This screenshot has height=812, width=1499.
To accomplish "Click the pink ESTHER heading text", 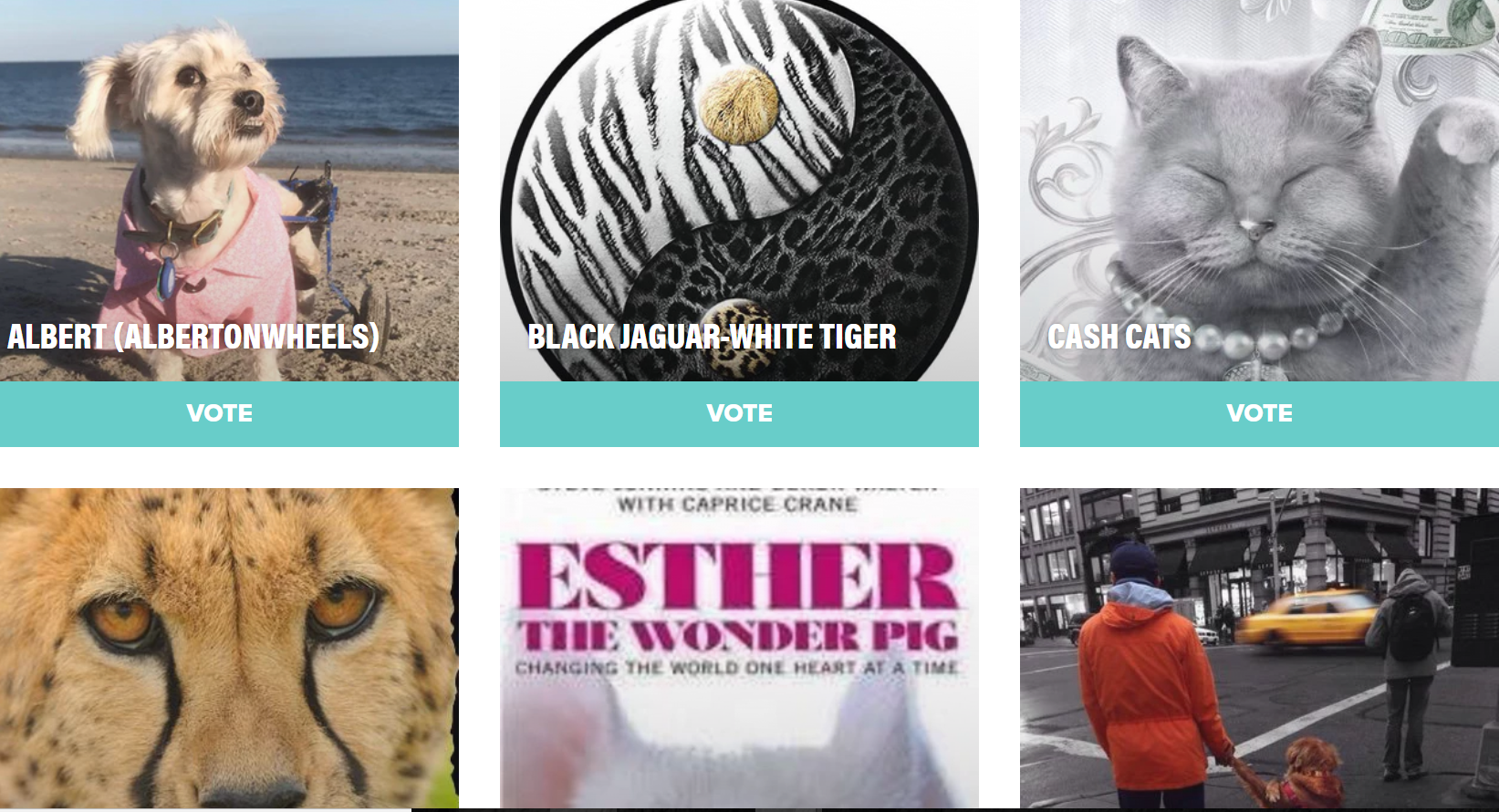I will [737, 576].
